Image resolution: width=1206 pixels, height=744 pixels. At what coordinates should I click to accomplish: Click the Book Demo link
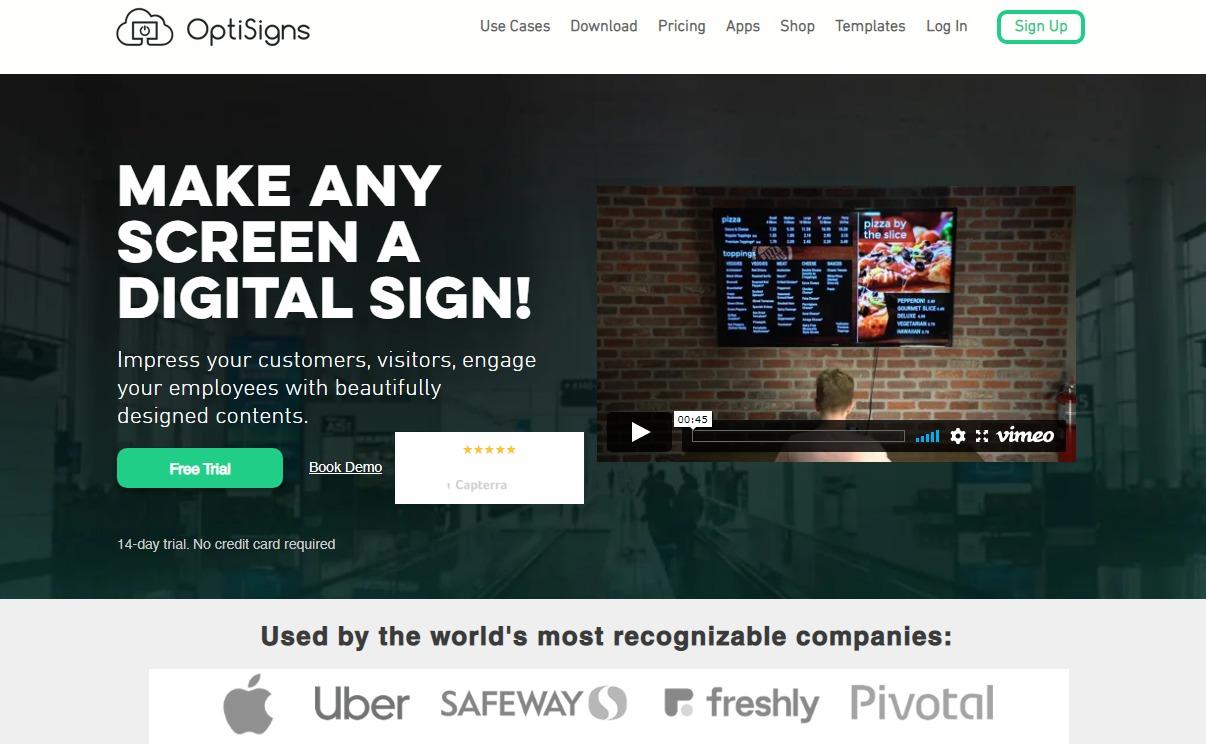pyautogui.click(x=345, y=467)
